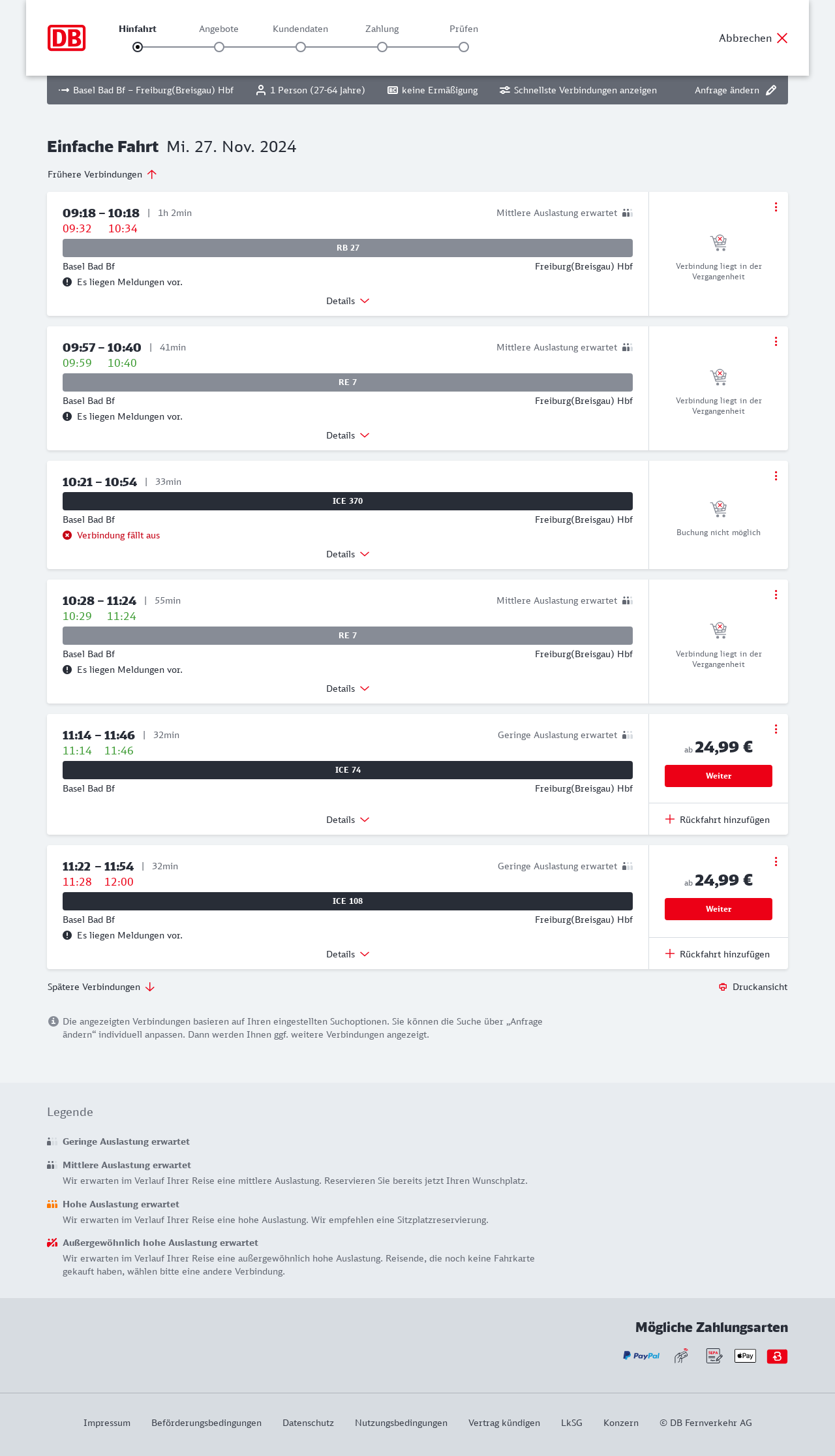
Task: Click the DB logo
Action: pos(67,38)
